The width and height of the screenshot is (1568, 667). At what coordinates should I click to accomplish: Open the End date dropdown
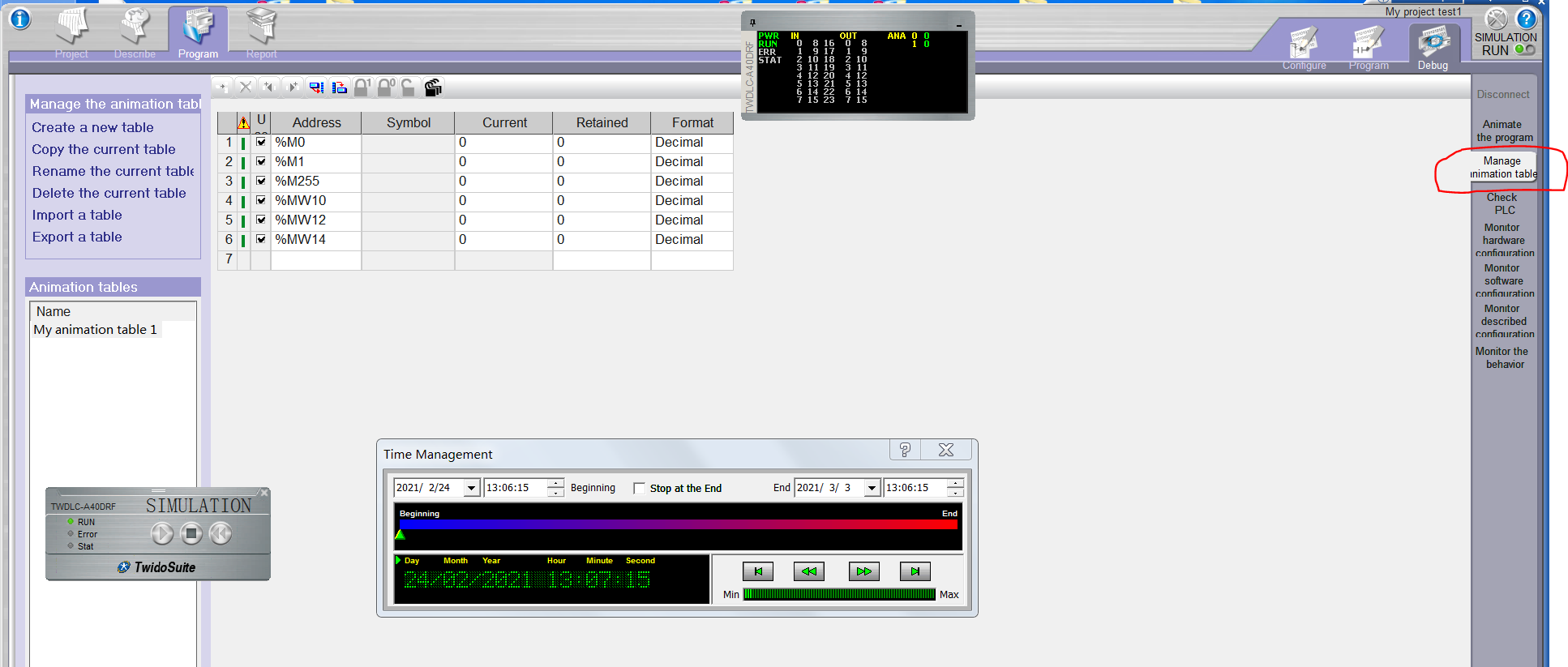872,488
